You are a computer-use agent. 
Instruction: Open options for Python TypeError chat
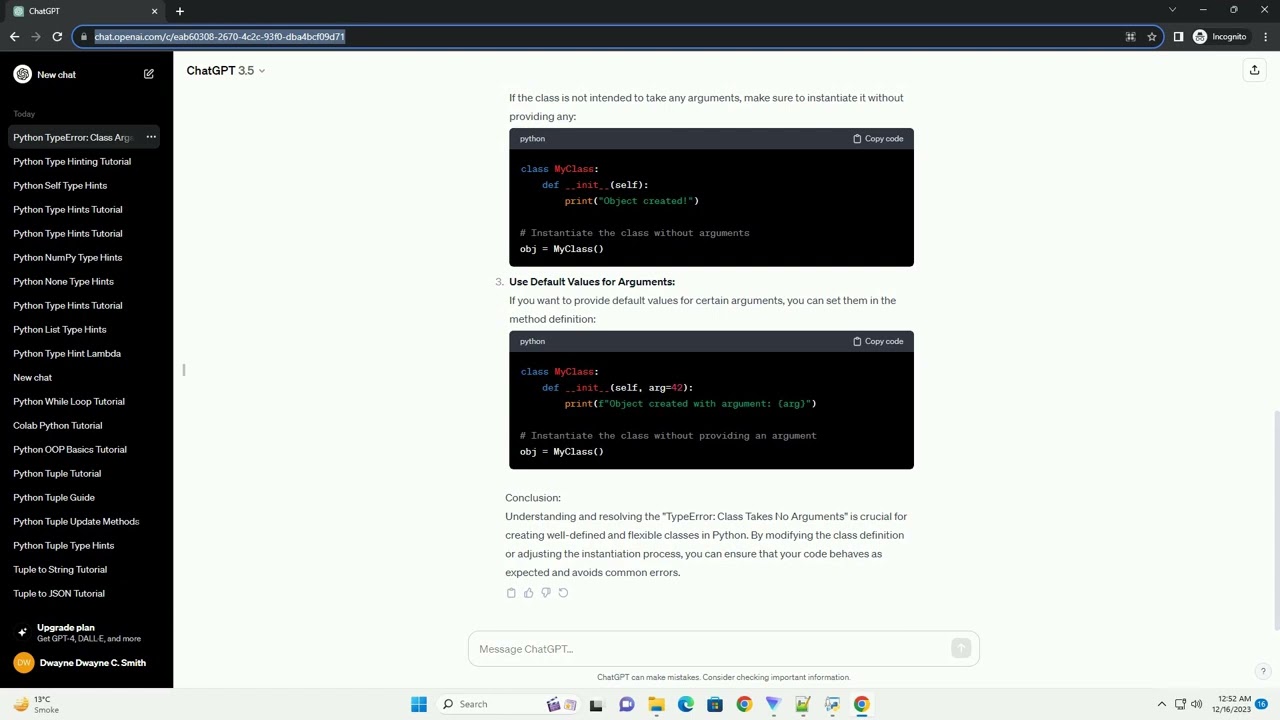(x=151, y=137)
